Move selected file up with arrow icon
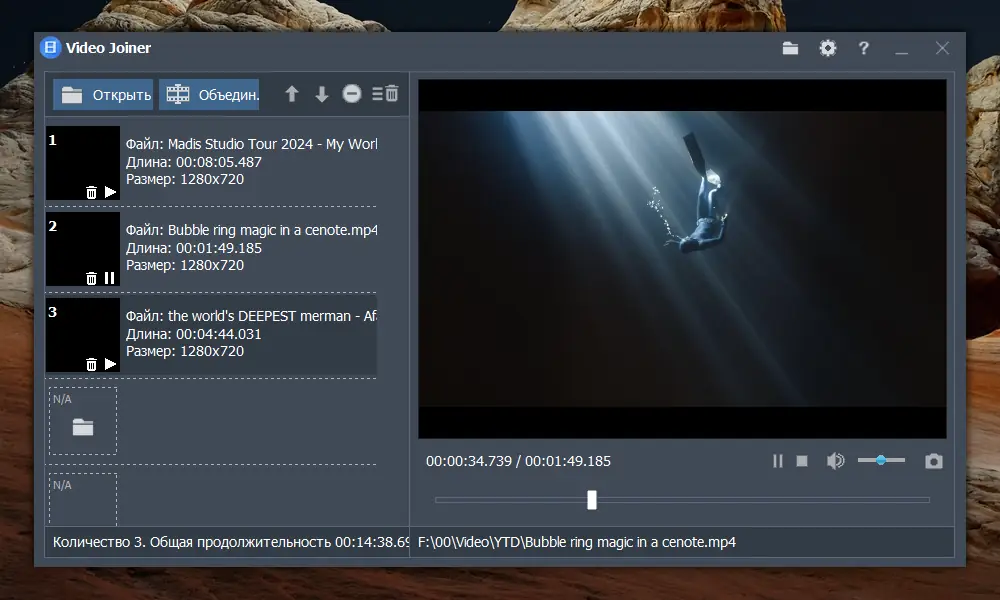The width and height of the screenshot is (1000, 600). pos(291,94)
